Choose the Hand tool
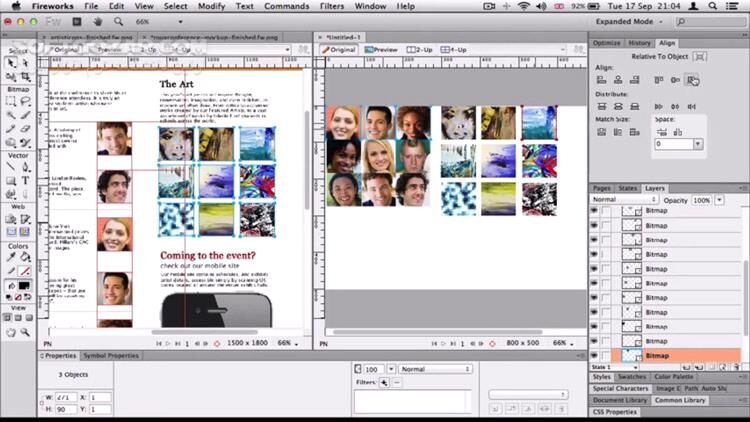Image resolution: width=750 pixels, height=422 pixels. click(x=10, y=332)
